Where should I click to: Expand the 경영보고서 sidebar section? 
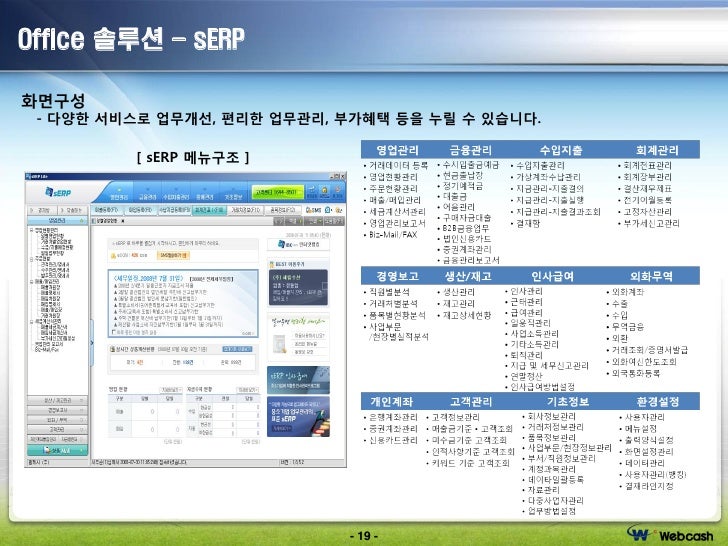pyautogui.click(x=57, y=410)
